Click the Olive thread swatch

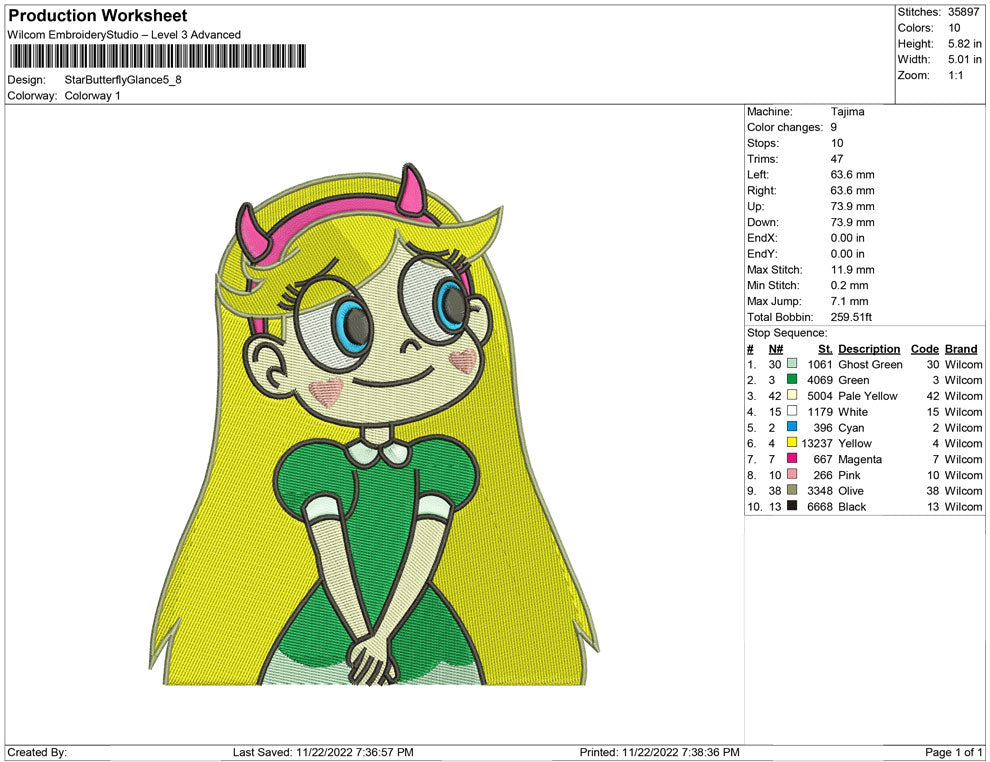pyautogui.click(x=792, y=490)
